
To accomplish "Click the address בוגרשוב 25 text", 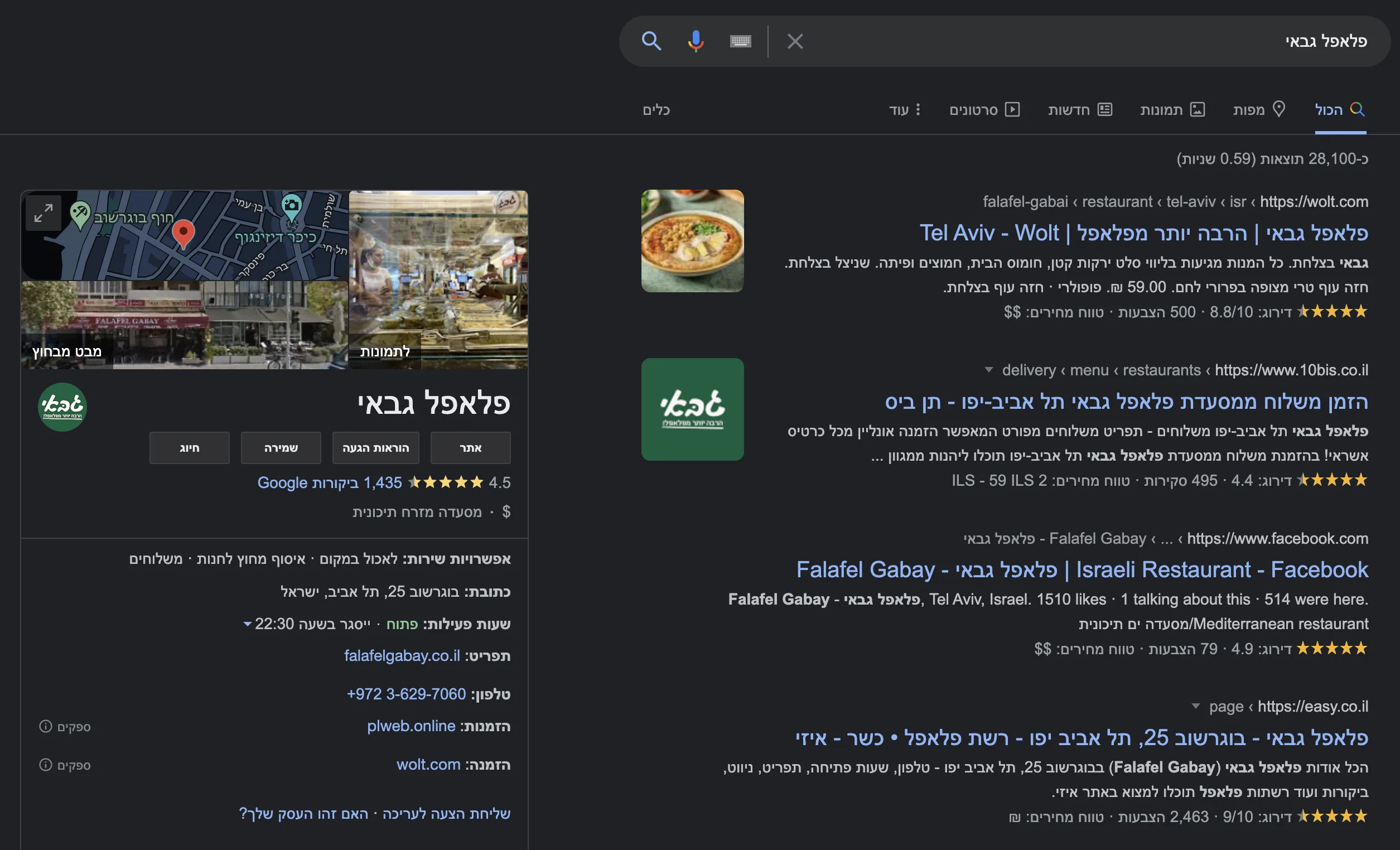I will (x=370, y=592).
